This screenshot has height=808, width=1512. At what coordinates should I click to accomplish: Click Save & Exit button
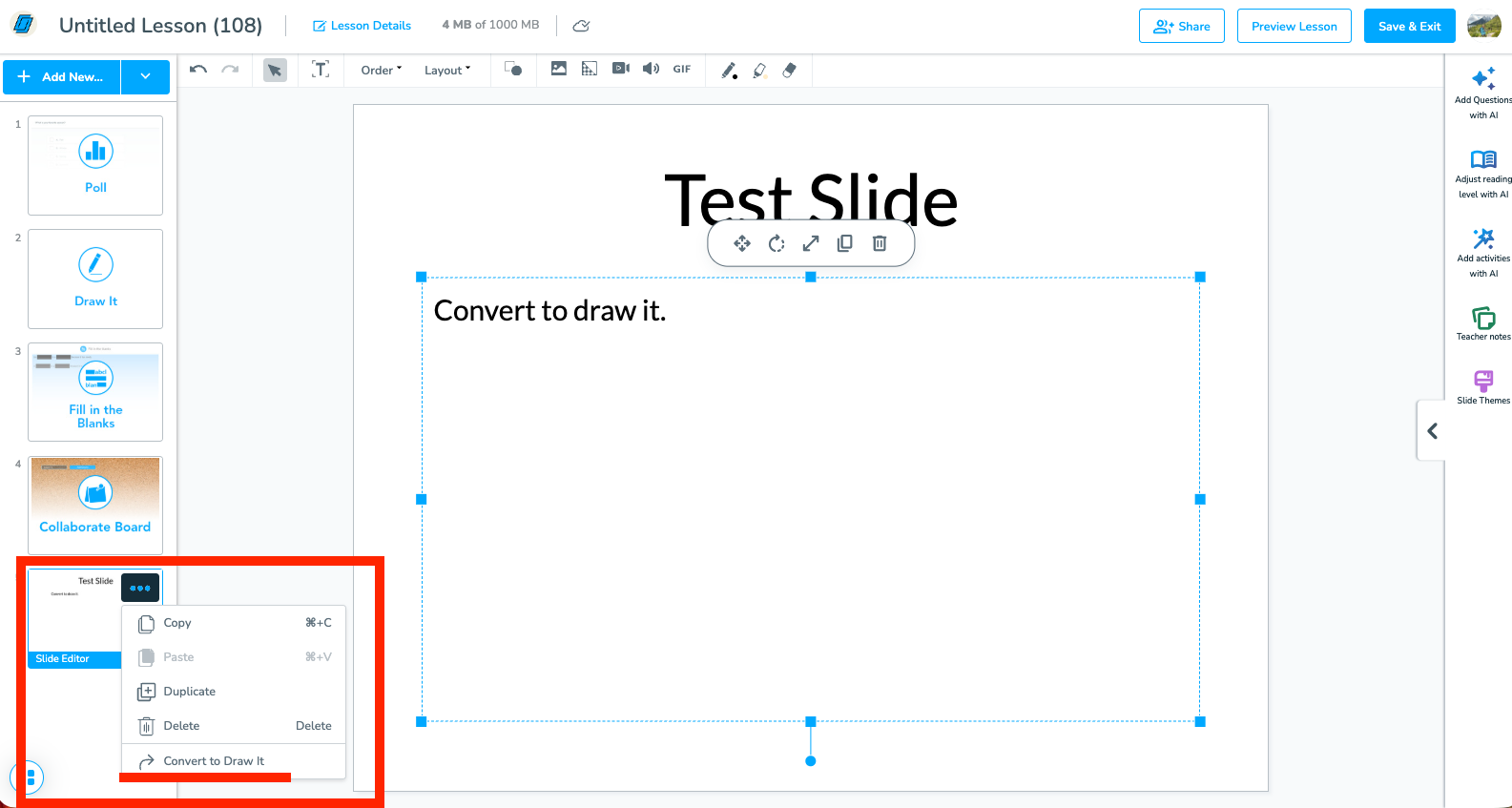coord(1410,26)
